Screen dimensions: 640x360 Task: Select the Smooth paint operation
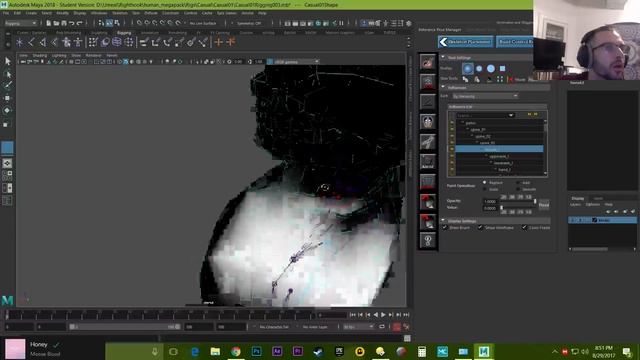pyautogui.click(x=518, y=189)
